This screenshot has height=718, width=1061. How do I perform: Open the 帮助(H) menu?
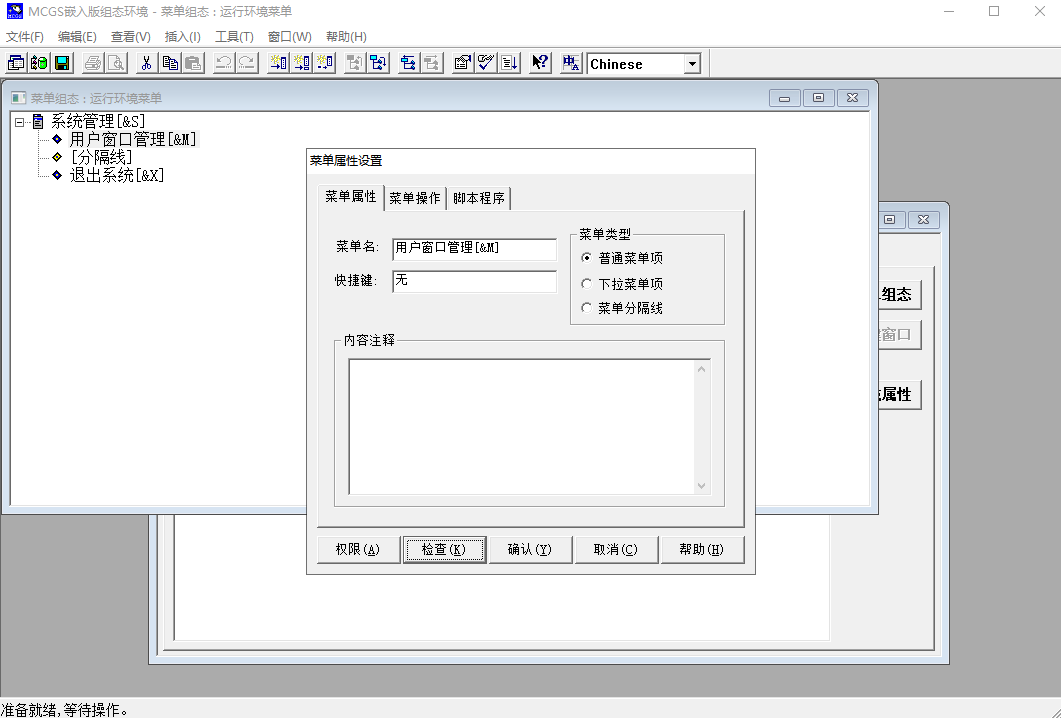coord(346,37)
